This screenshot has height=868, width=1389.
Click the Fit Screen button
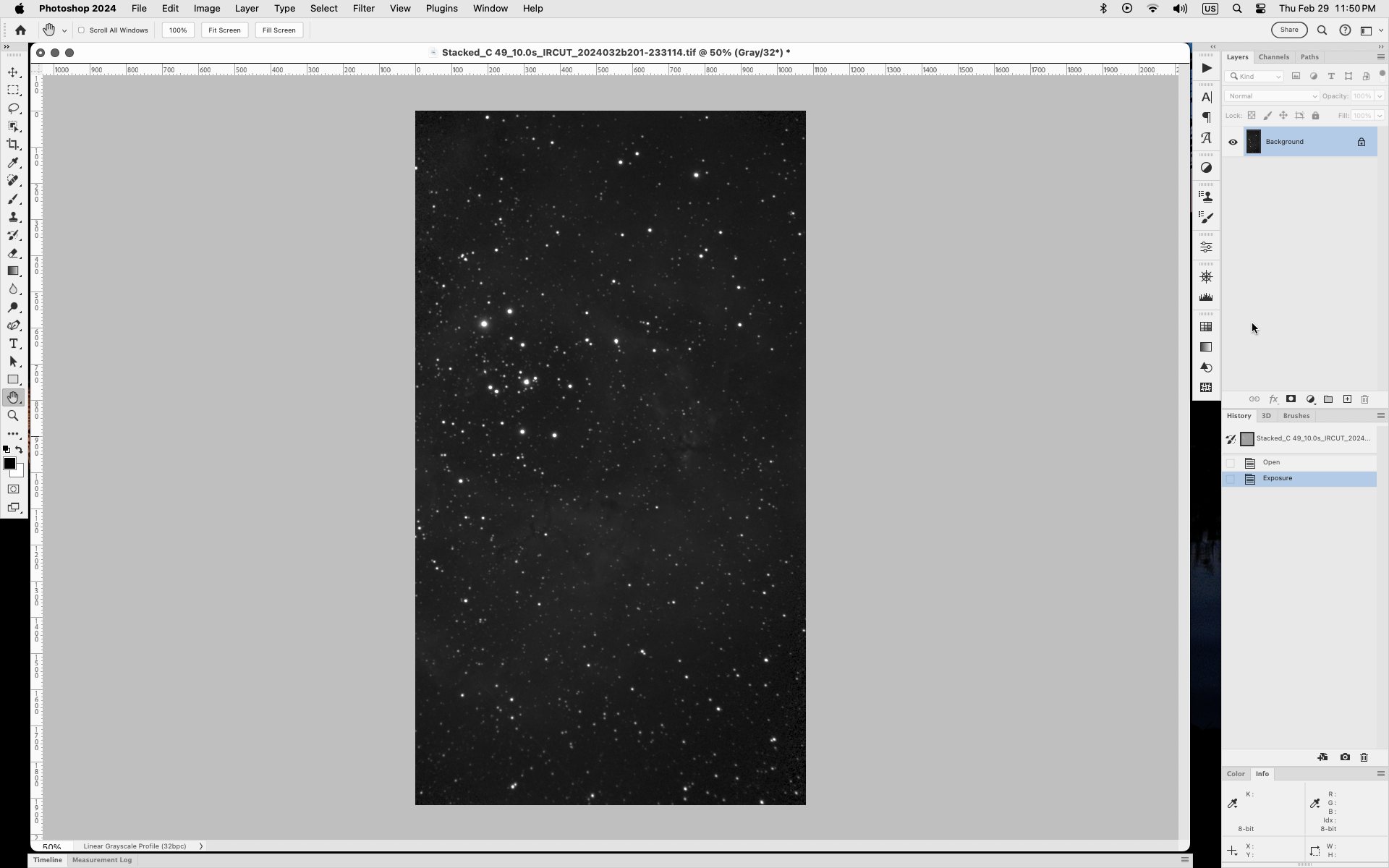[x=224, y=30]
